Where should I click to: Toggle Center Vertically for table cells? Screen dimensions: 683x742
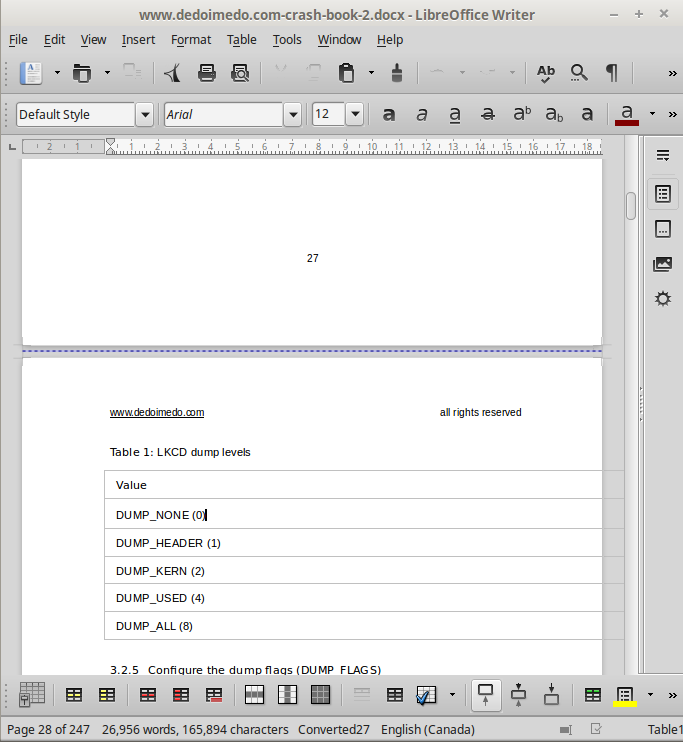point(518,695)
